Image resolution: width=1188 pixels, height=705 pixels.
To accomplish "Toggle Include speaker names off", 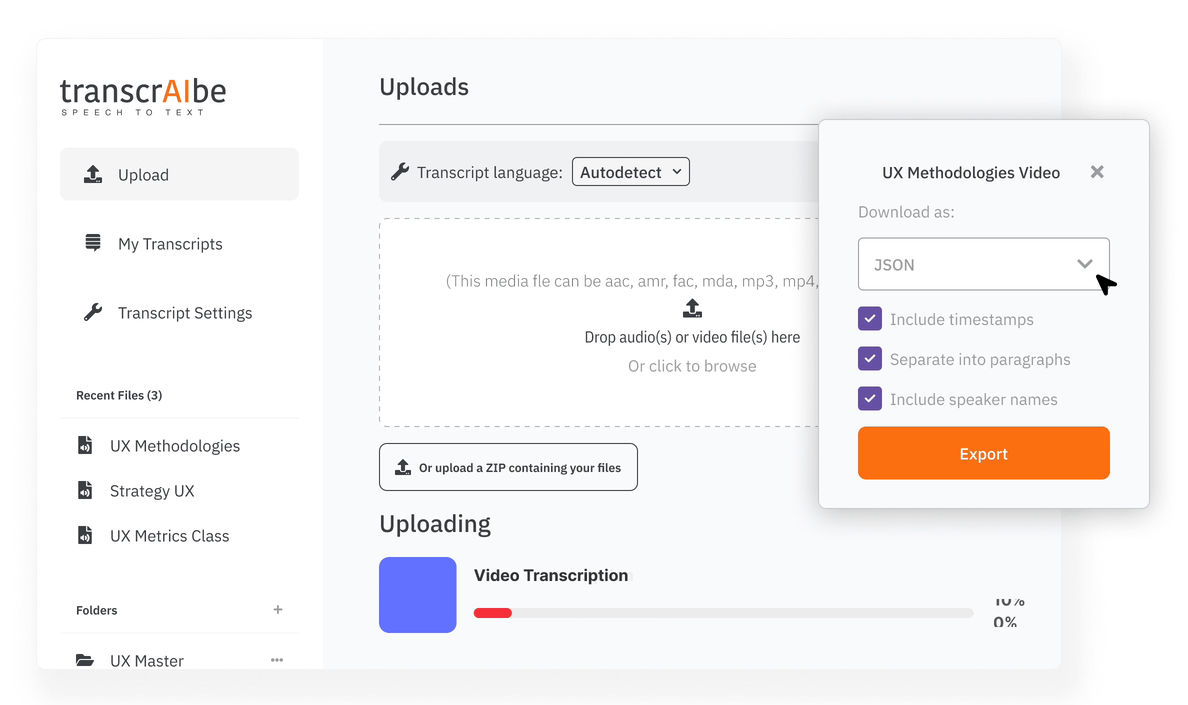I will pos(869,399).
